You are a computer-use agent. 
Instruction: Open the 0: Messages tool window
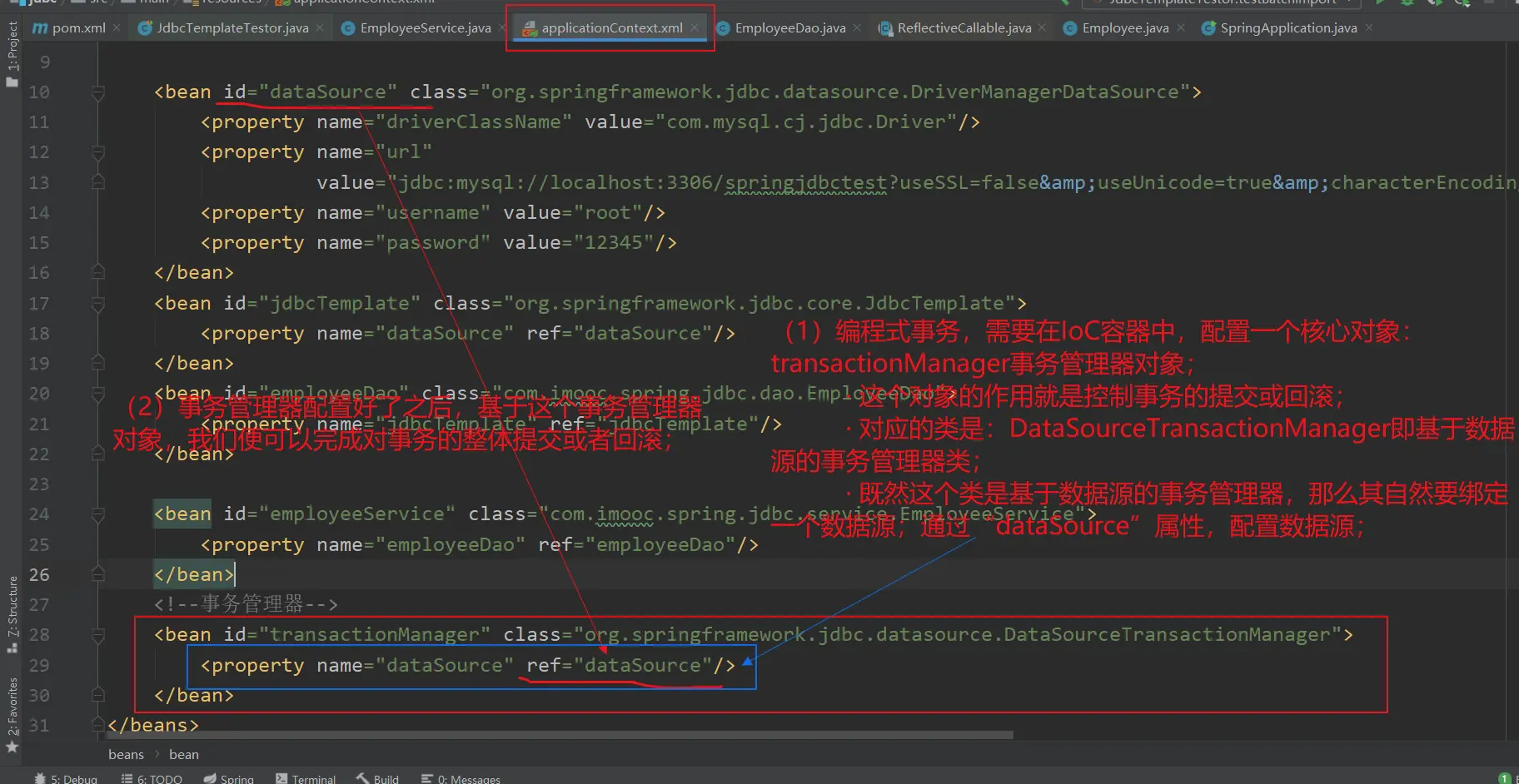click(x=461, y=779)
